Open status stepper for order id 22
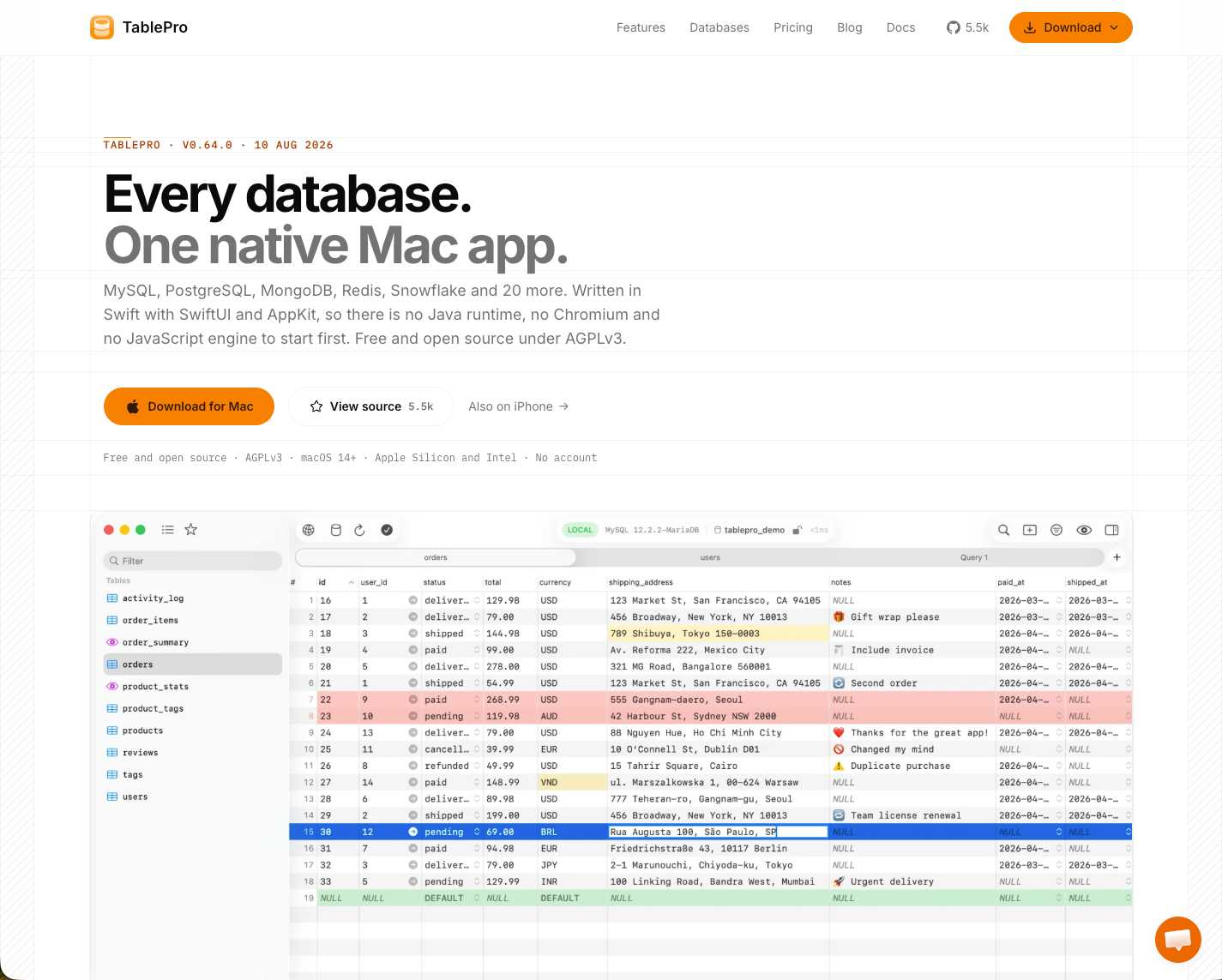 click(477, 700)
